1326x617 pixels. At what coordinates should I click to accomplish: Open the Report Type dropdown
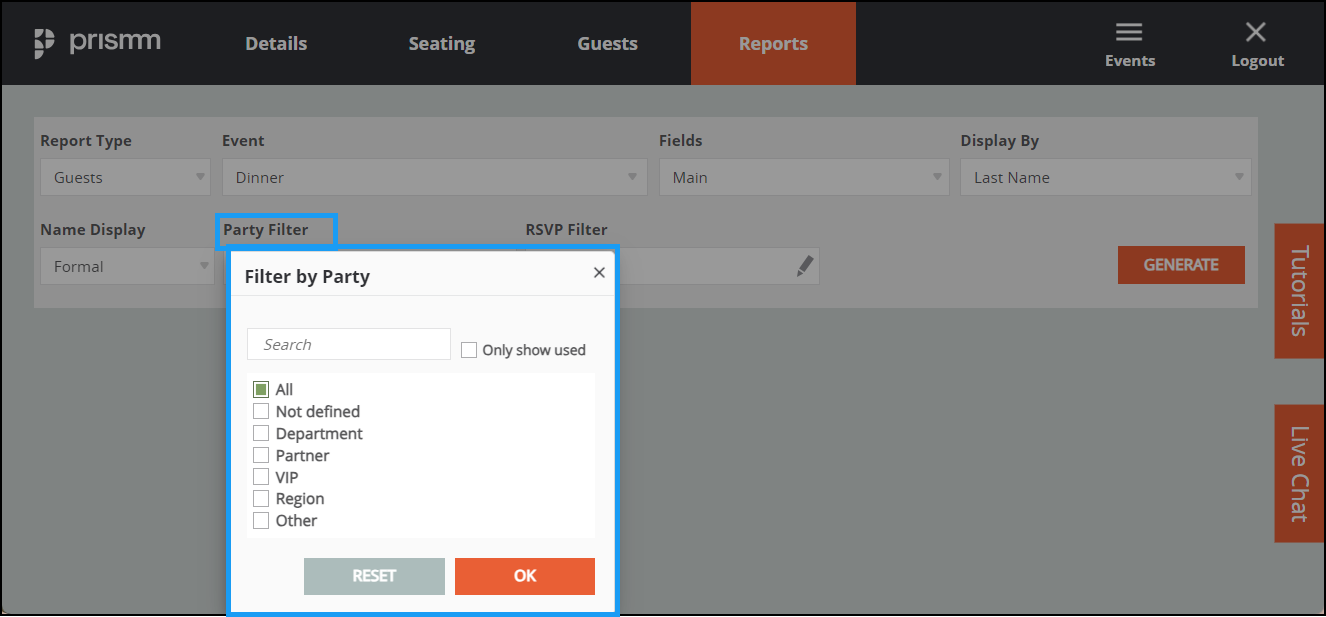[x=124, y=177]
